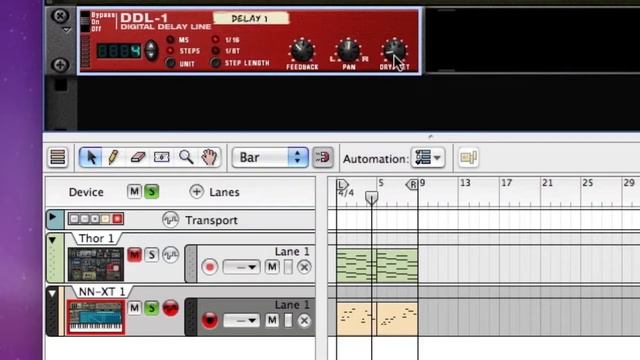Toggle the Device header S solo button
The height and width of the screenshot is (360, 640).
[x=151, y=191]
